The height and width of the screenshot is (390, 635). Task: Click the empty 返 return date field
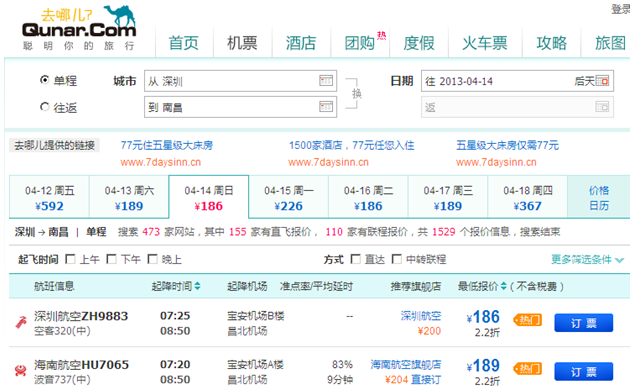click(x=517, y=107)
